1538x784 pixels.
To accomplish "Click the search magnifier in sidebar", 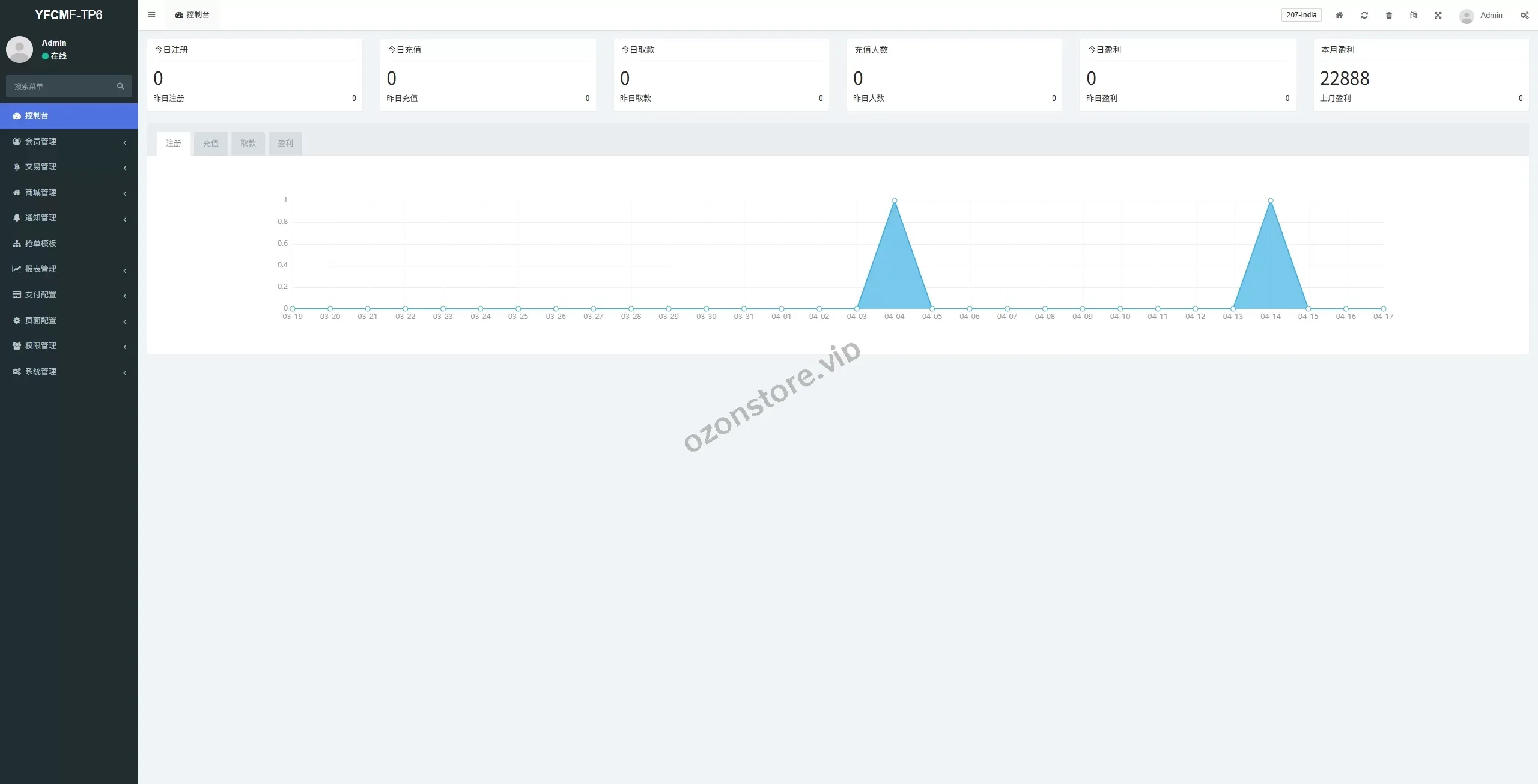I will [x=120, y=86].
